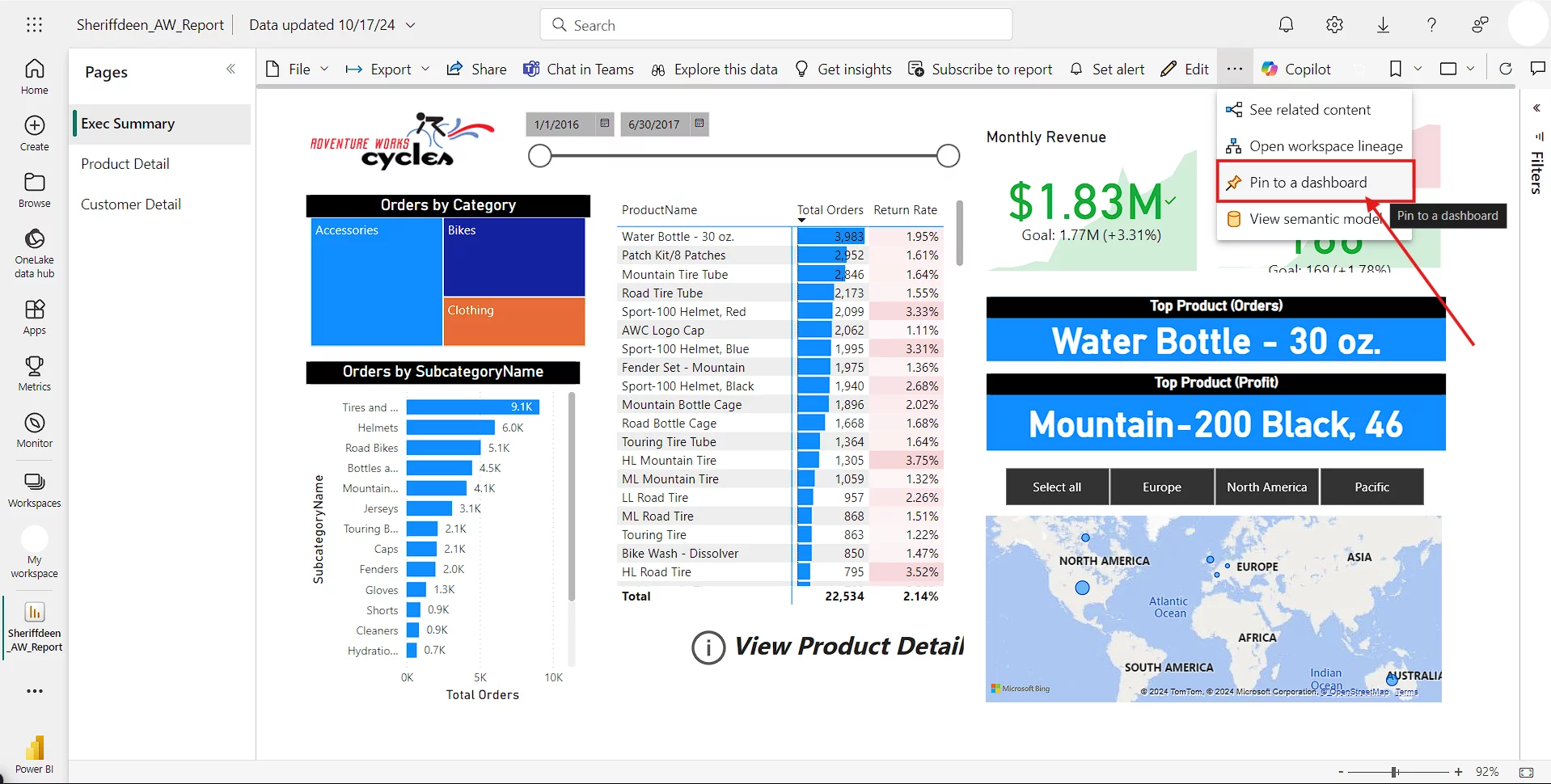This screenshot has height=784, width=1551.
Task: Open the comments icon
Action: click(x=1538, y=69)
